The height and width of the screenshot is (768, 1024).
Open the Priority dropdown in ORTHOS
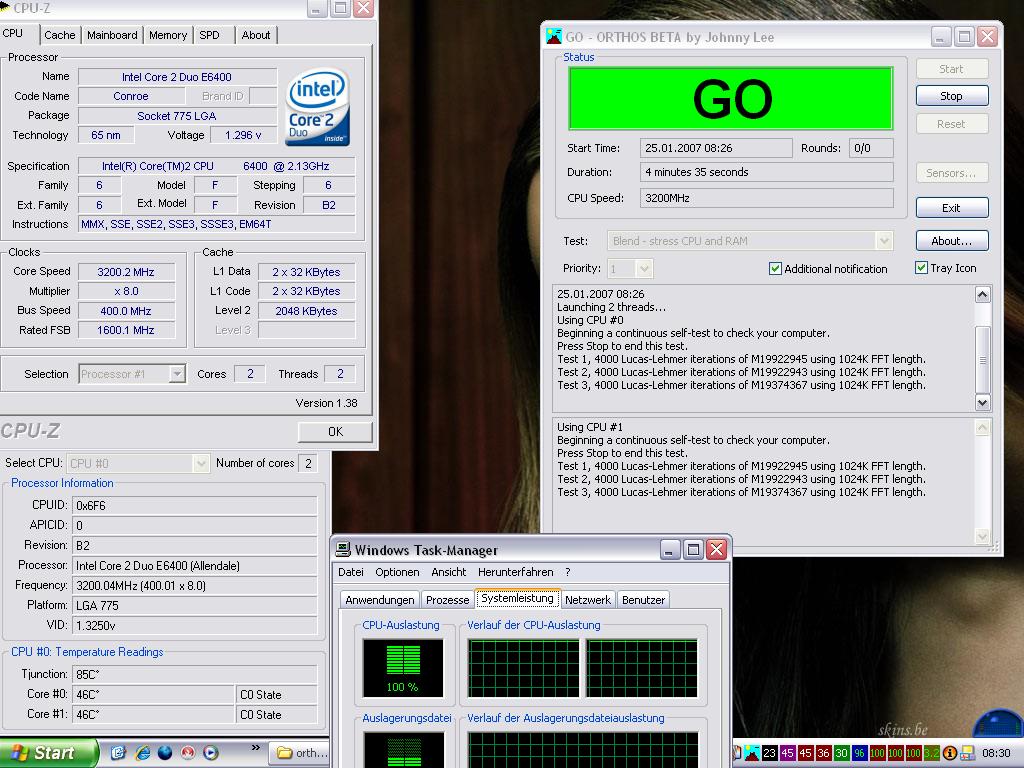coord(644,268)
